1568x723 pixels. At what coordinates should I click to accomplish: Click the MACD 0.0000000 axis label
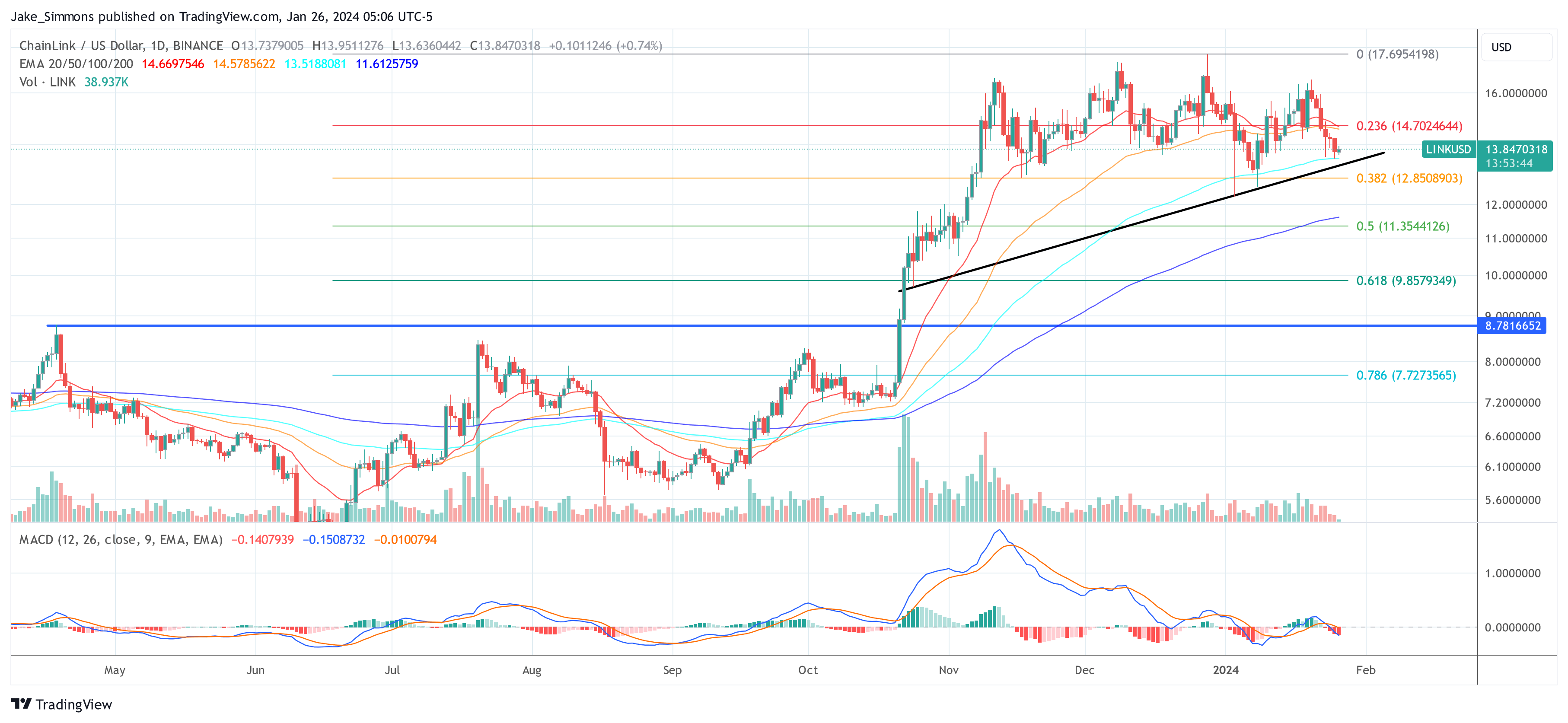point(1513,627)
